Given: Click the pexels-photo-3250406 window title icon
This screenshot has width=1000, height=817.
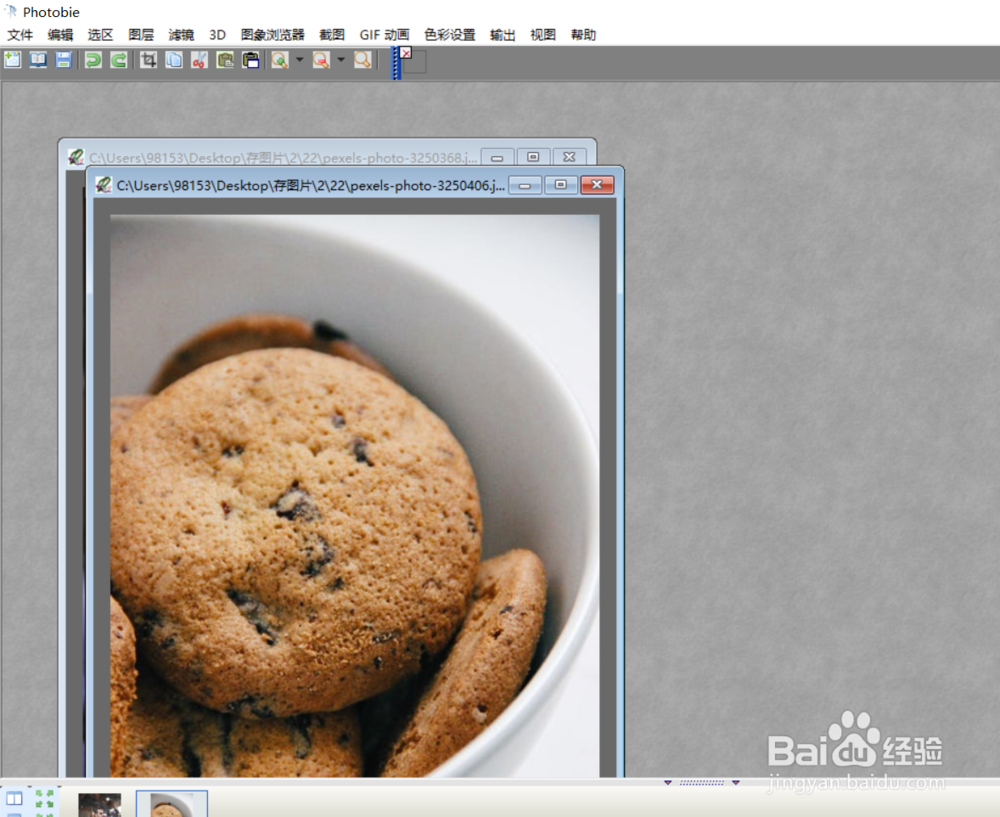Looking at the screenshot, I should 103,185.
